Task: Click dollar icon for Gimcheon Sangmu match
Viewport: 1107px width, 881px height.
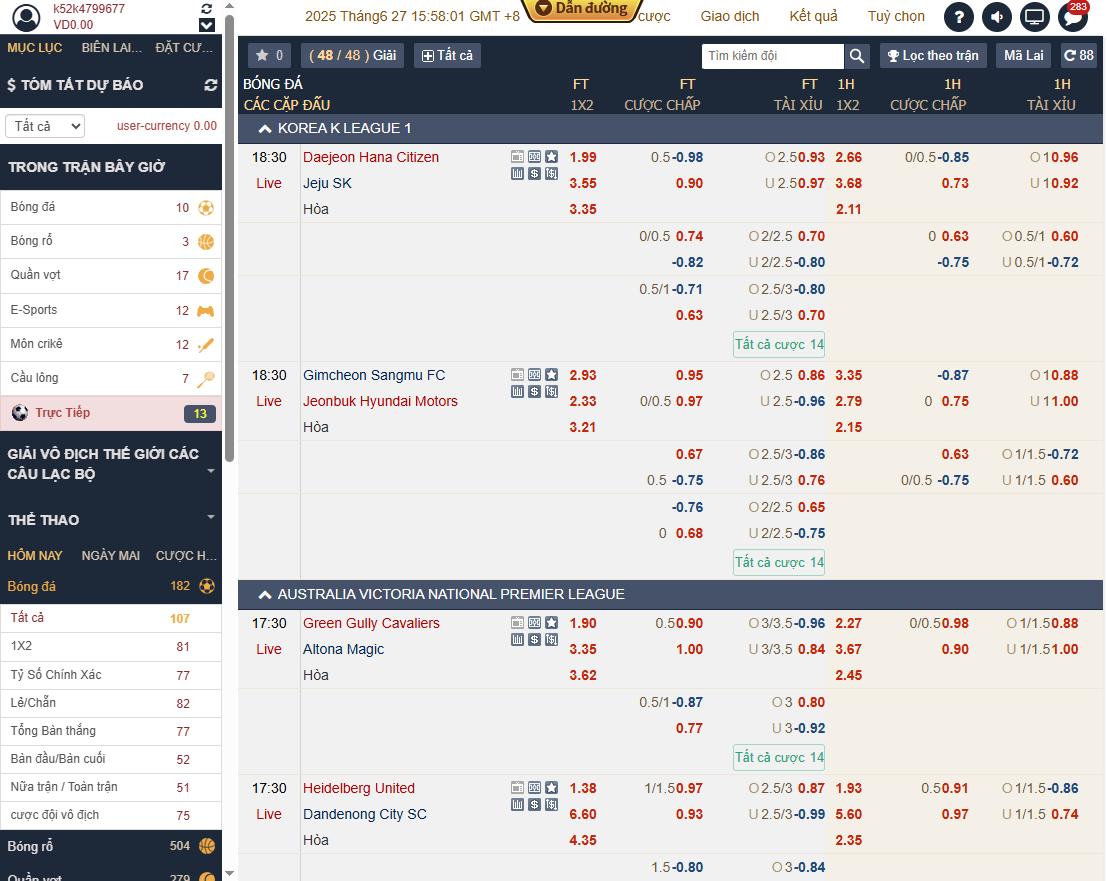Action: coord(534,391)
